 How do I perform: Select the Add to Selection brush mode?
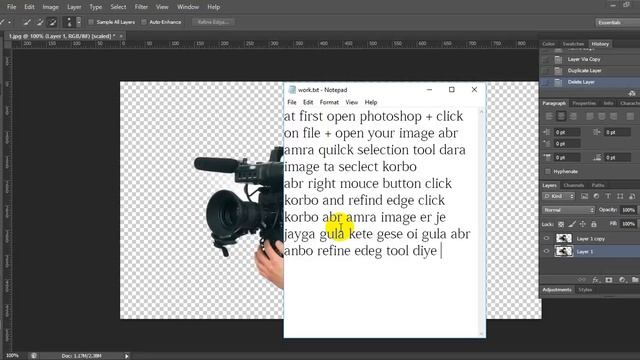(40, 22)
